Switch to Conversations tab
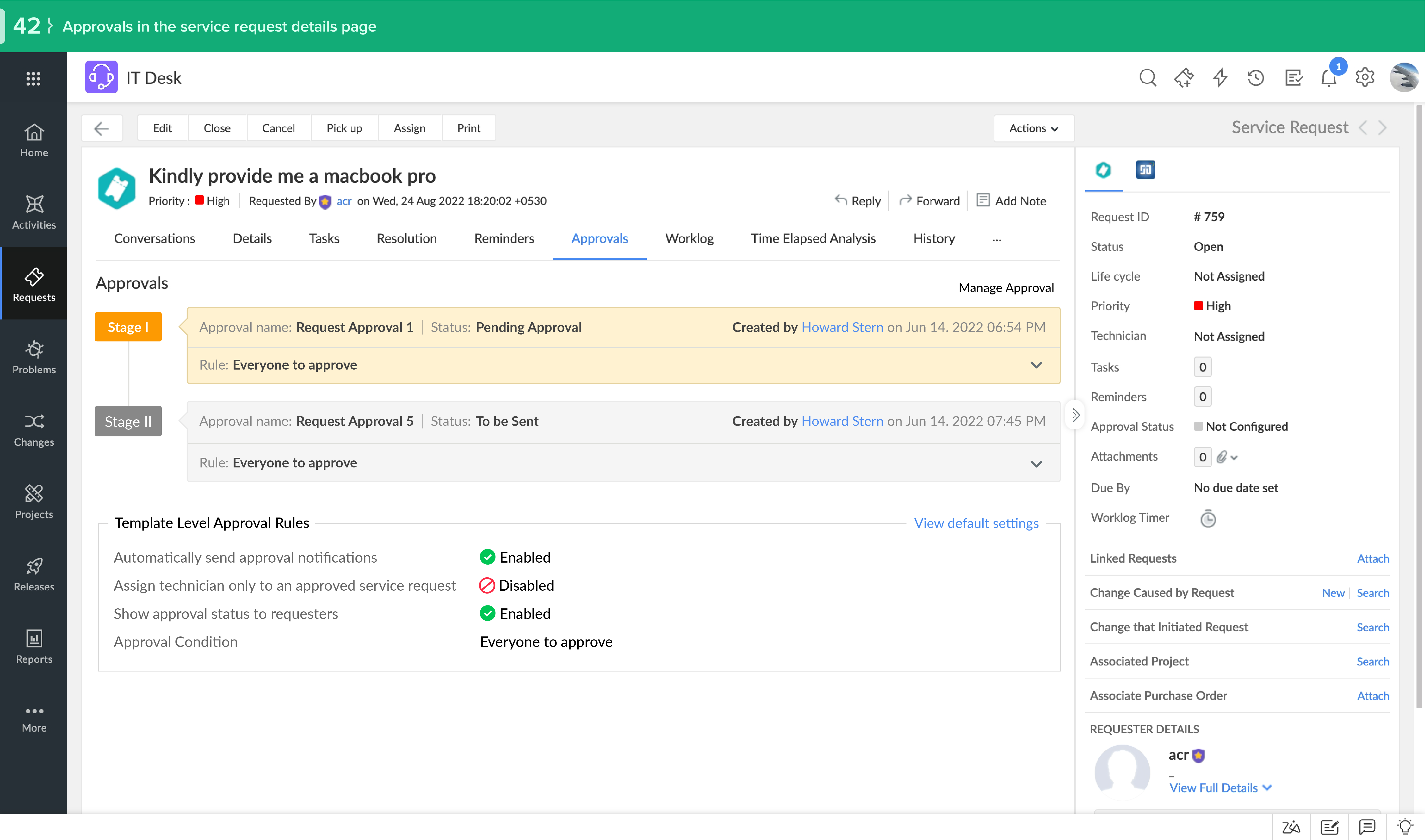This screenshot has height=840, width=1425. coord(154,238)
